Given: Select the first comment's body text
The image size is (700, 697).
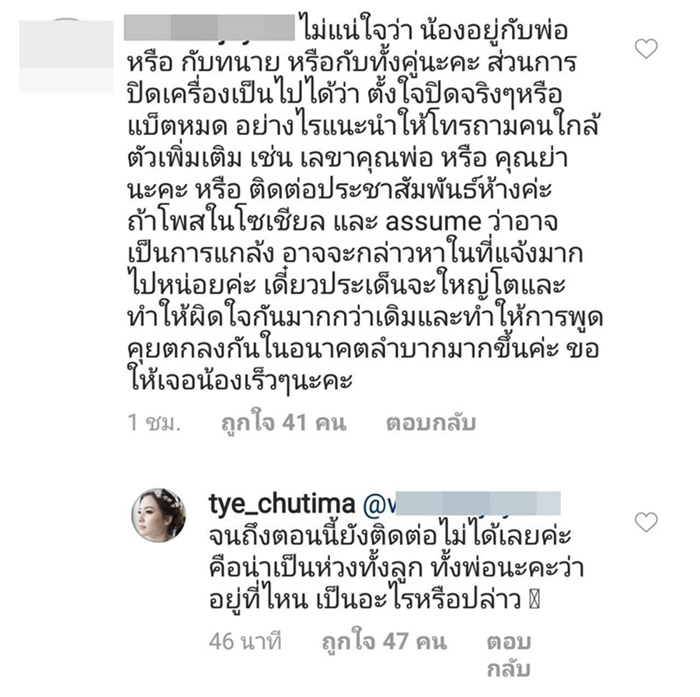Looking at the screenshot, I should coord(364,206).
